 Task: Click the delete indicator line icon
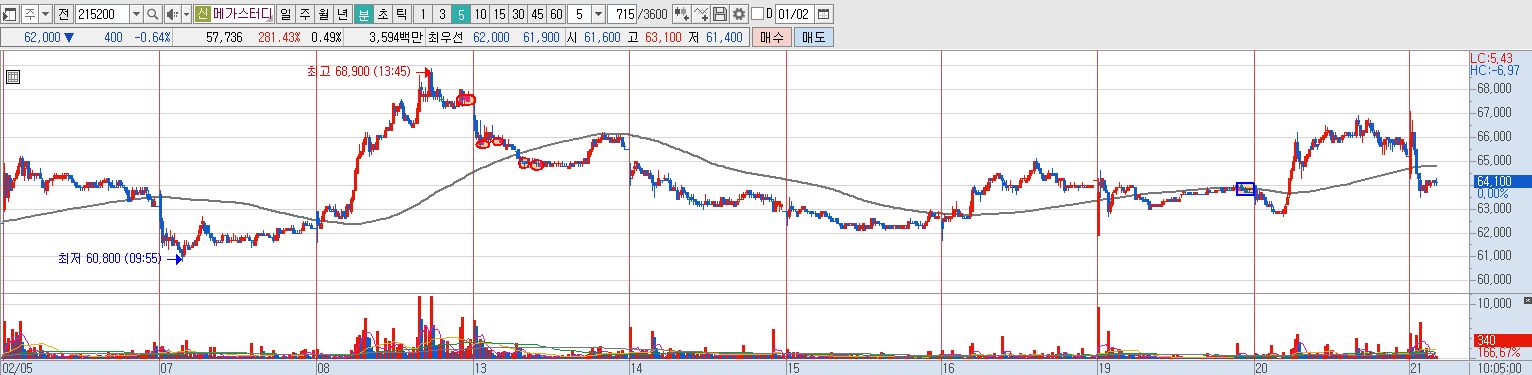pyautogui.click(x=701, y=14)
